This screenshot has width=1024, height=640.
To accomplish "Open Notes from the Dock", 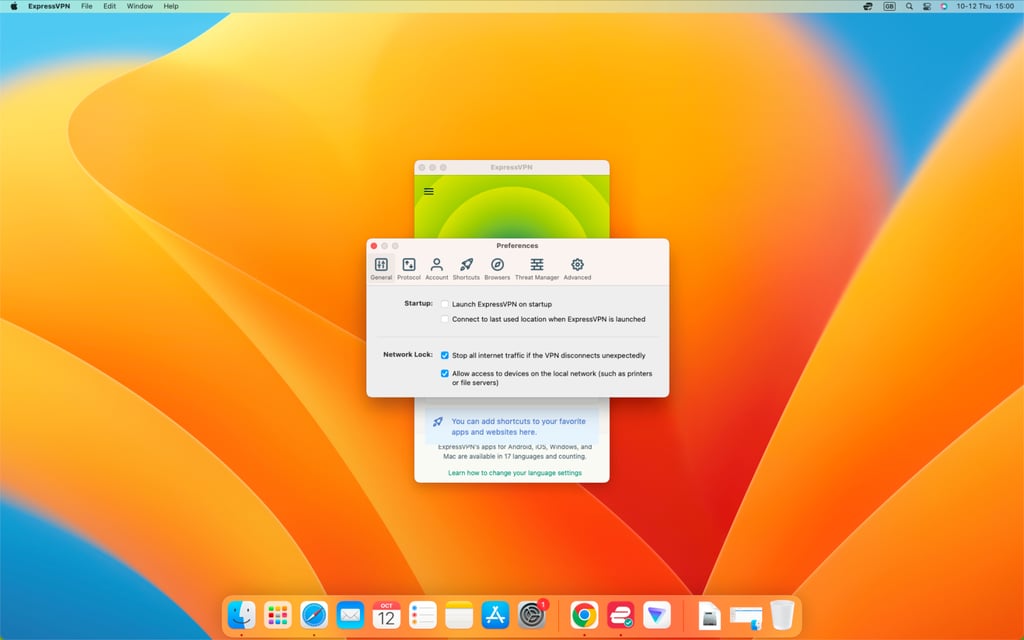I will [459, 615].
